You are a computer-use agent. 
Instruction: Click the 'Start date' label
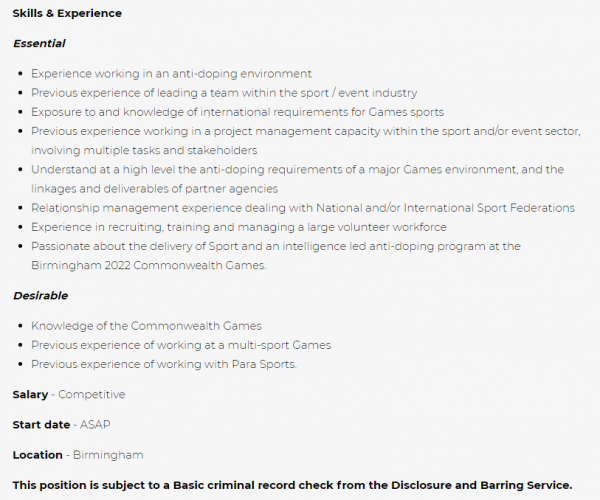coord(41,425)
